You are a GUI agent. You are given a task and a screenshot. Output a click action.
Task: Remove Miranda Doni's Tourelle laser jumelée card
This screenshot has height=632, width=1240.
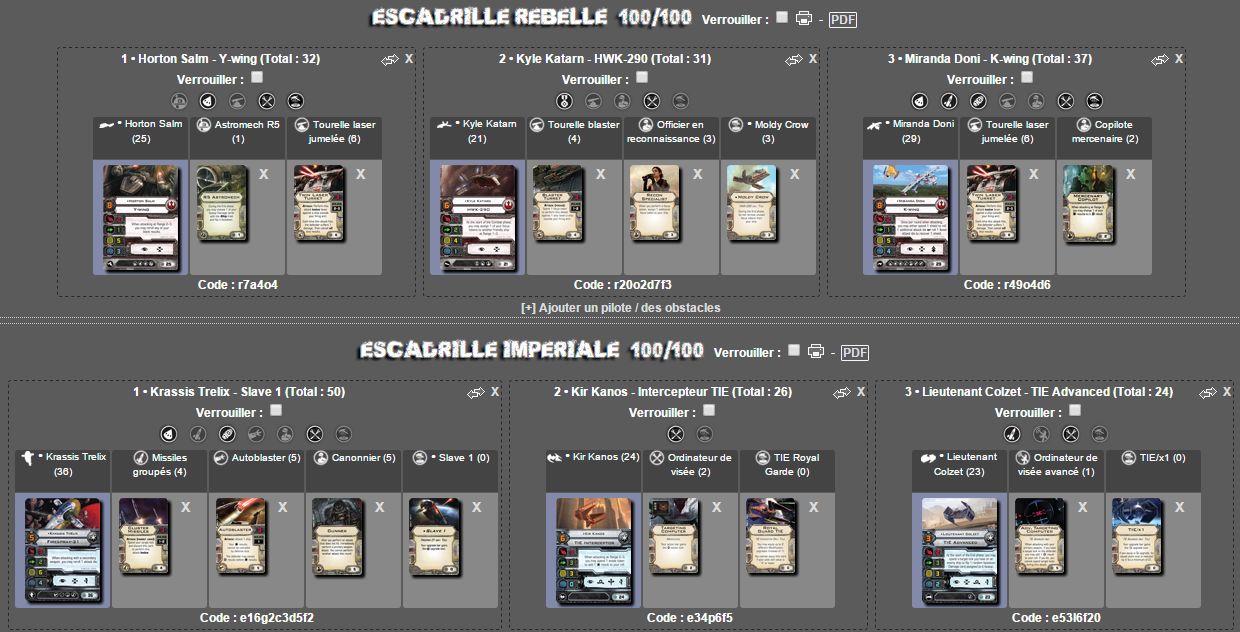tap(1034, 174)
